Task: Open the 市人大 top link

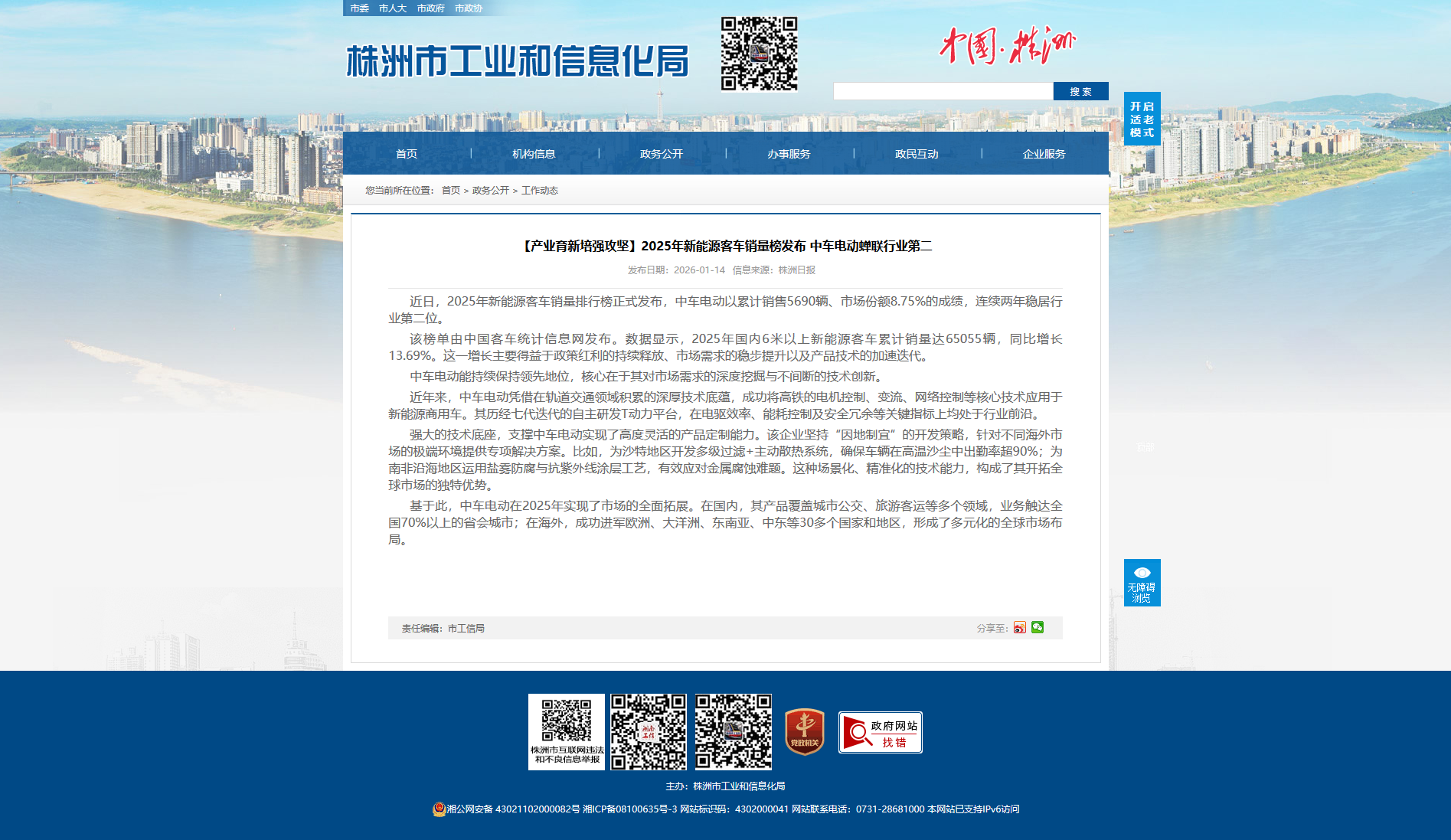Action: tap(393, 8)
